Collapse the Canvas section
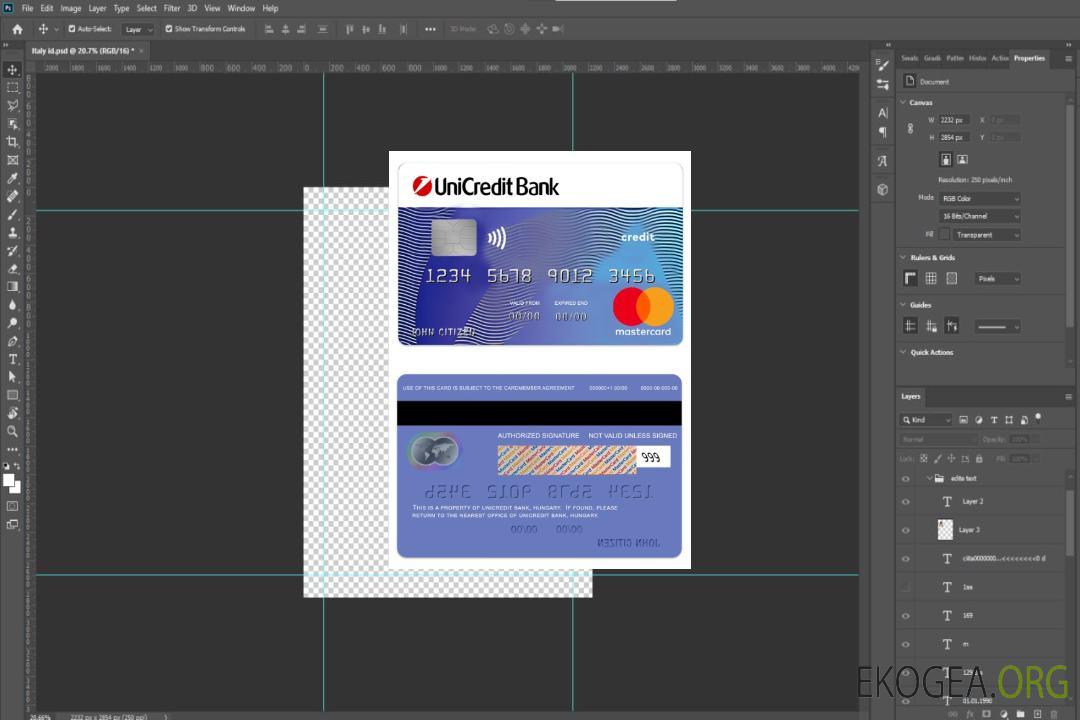This screenshot has width=1080, height=720. tap(904, 102)
